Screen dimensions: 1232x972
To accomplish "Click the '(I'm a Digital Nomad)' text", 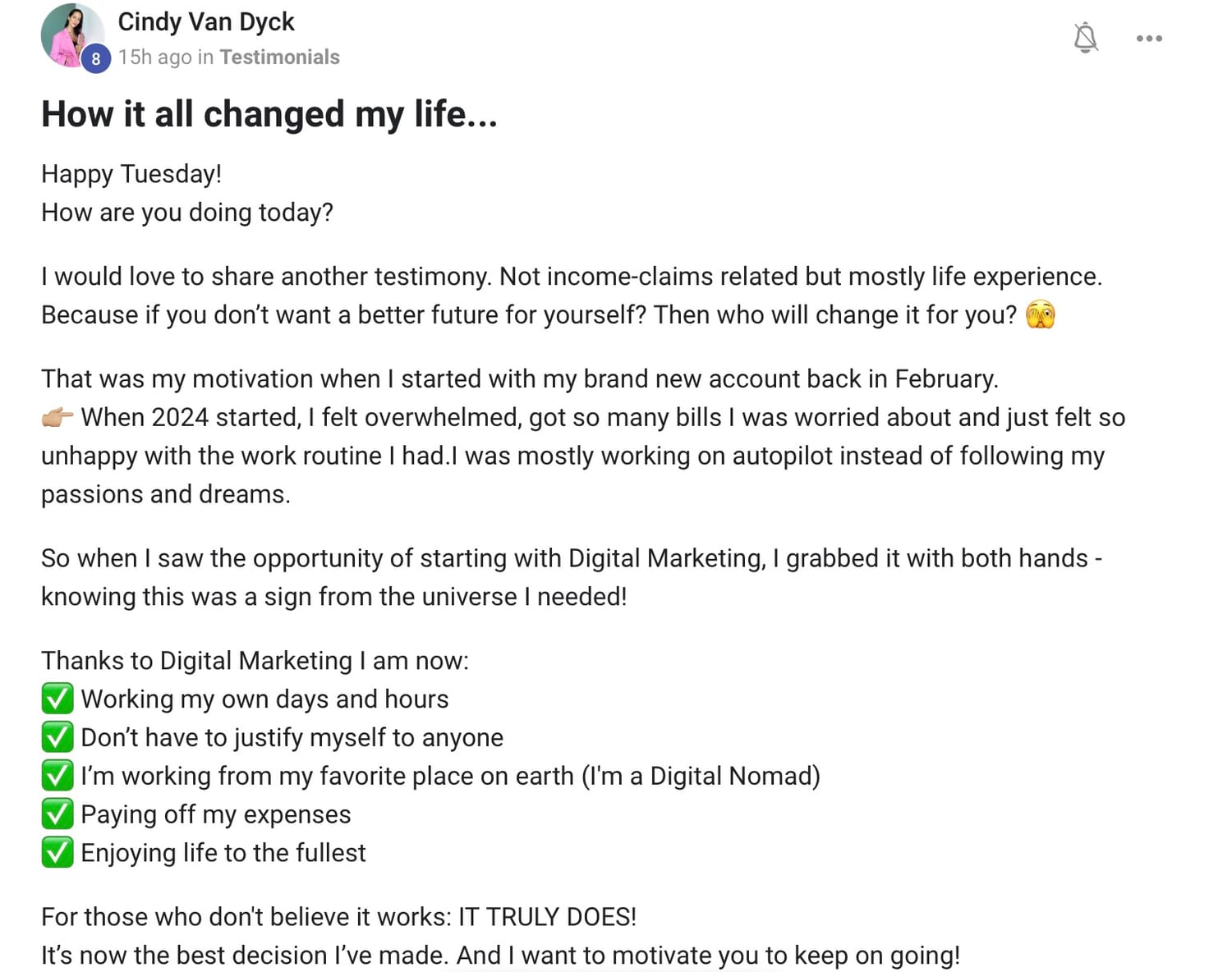I will coord(701,777).
